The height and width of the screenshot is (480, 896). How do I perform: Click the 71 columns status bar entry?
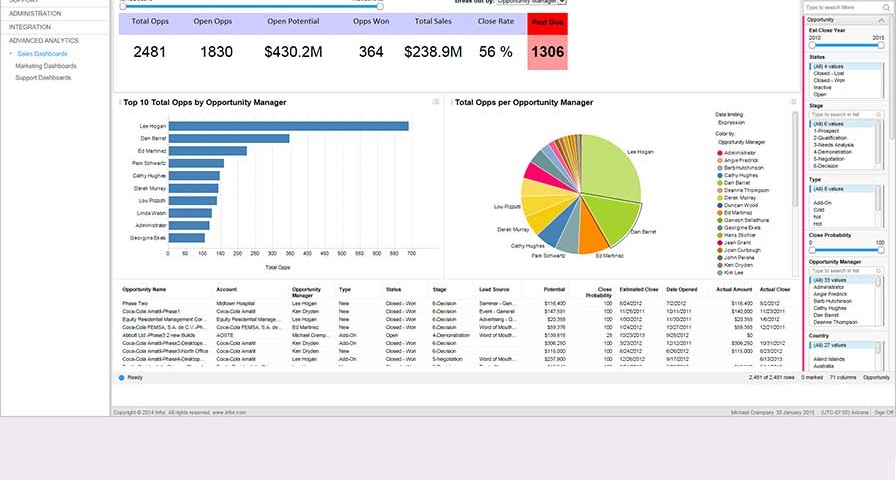click(x=843, y=378)
